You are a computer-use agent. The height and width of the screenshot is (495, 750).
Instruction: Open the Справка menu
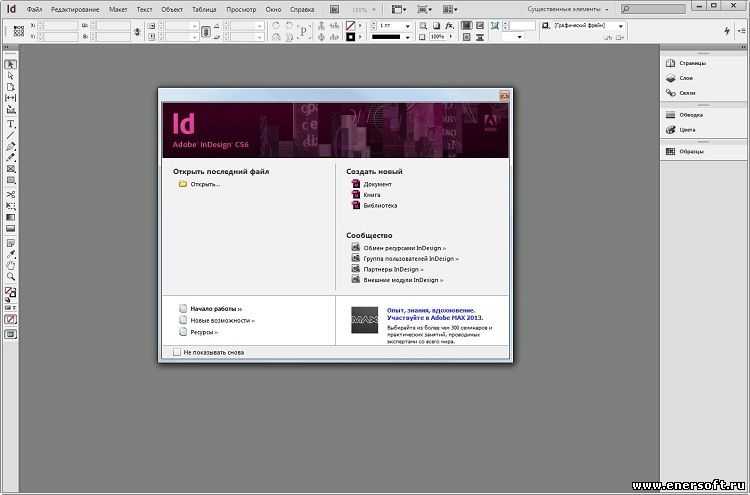[302, 9]
